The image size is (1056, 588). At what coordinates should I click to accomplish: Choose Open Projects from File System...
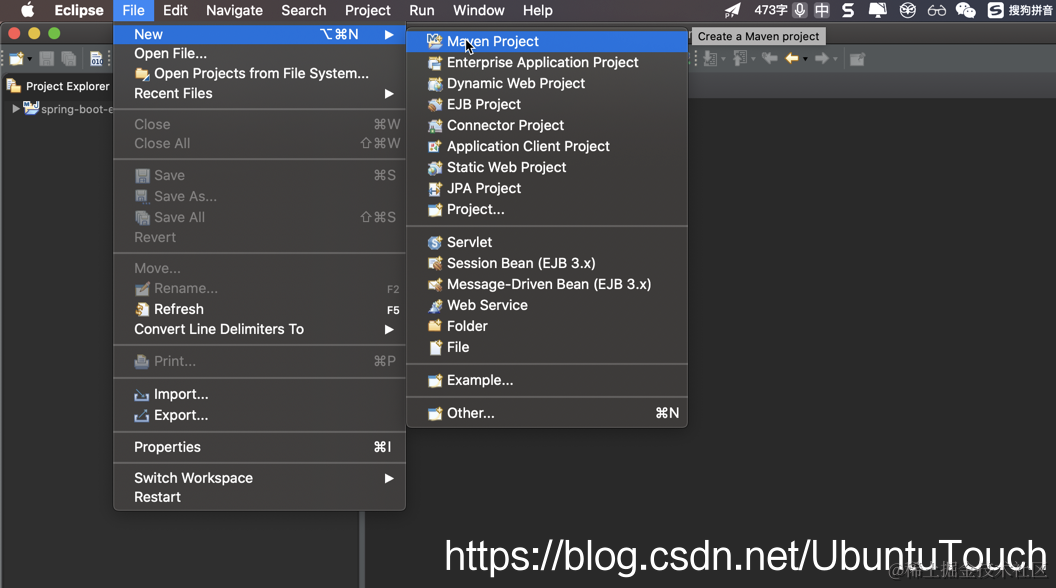click(x=259, y=73)
